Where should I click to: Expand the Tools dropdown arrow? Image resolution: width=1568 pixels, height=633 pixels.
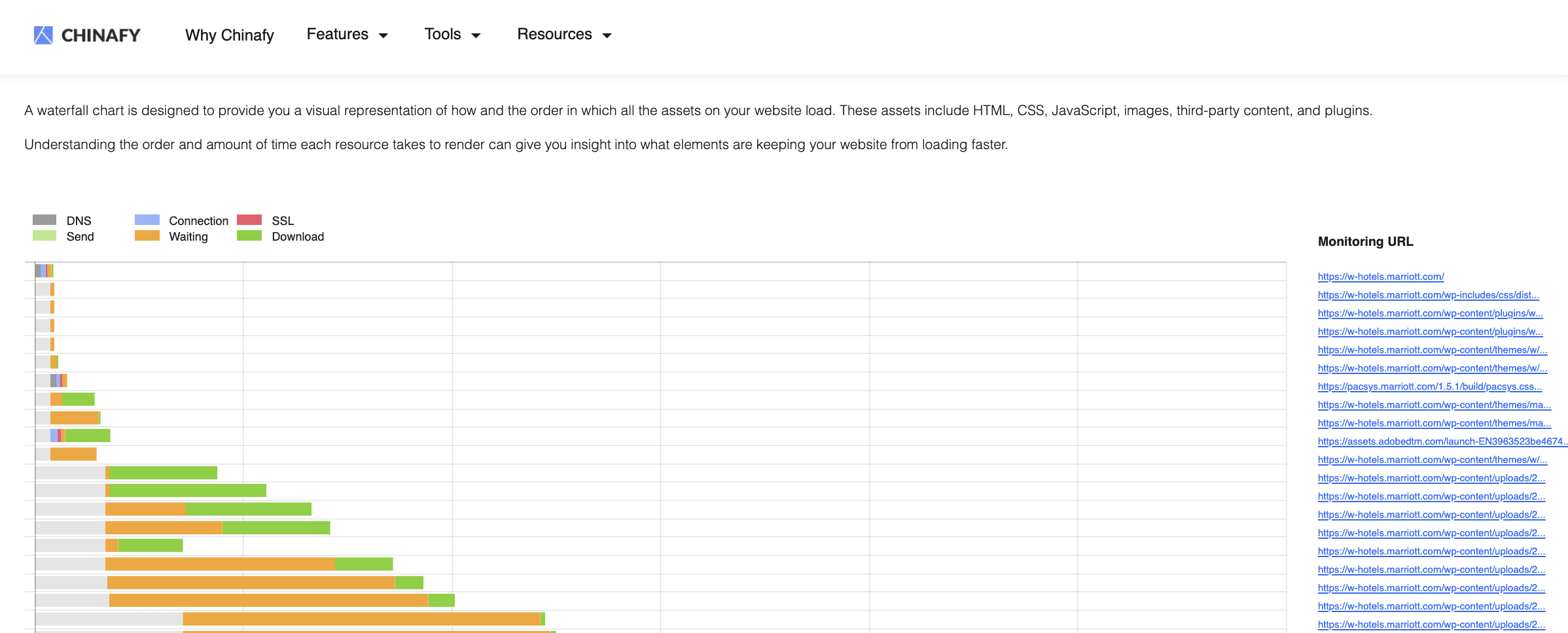[x=476, y=35]
